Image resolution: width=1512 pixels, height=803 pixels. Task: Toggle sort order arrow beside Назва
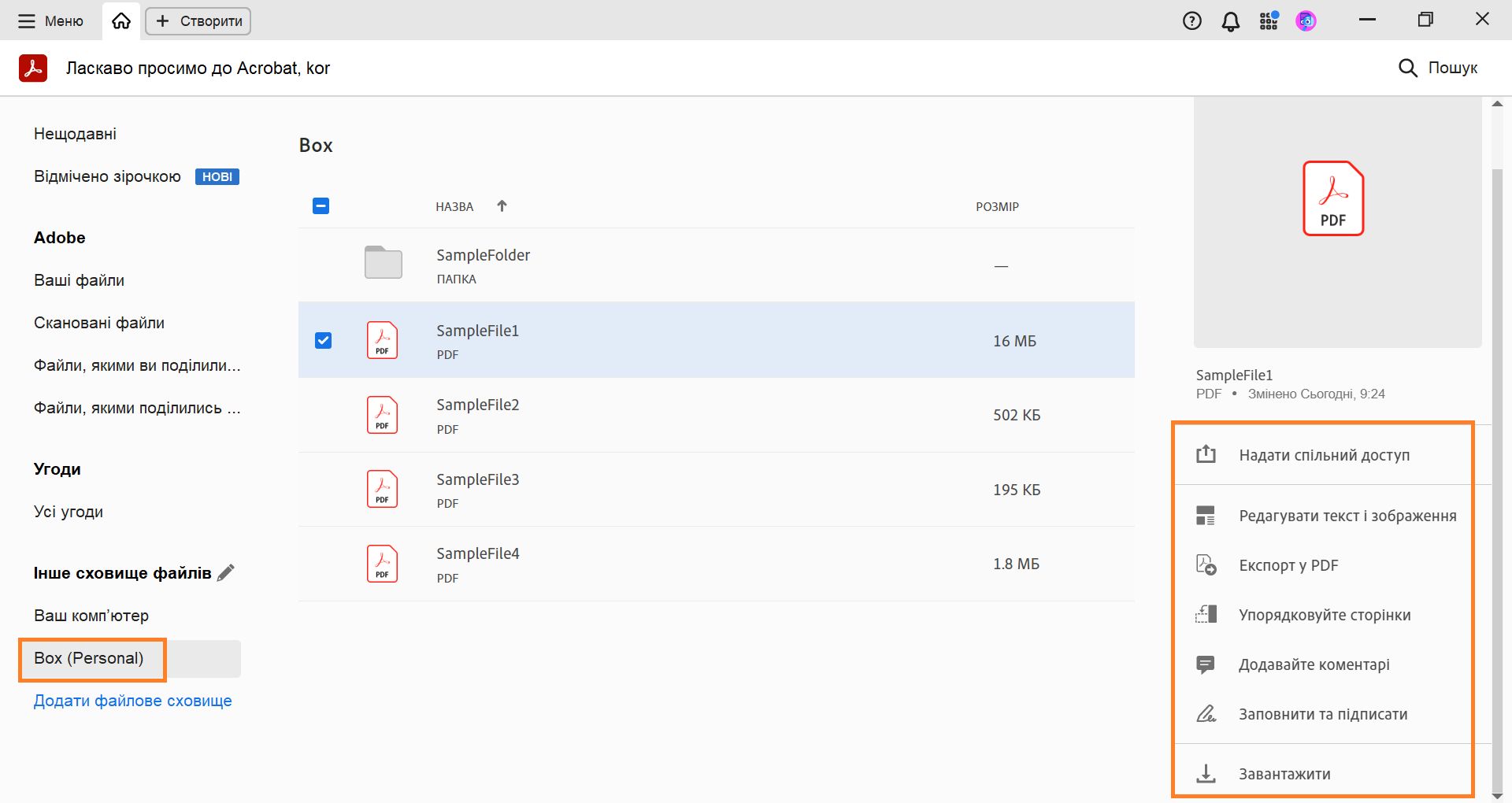[502, 206]
